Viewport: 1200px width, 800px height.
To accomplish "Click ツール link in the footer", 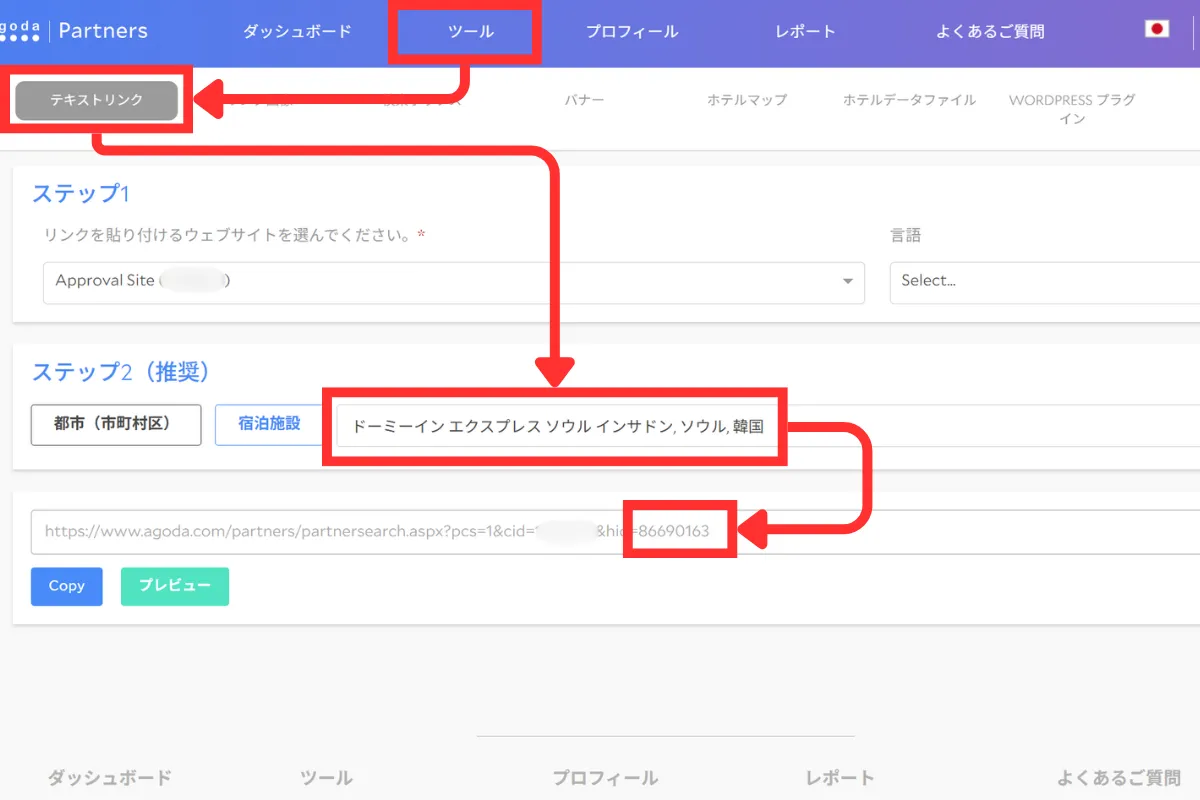I will (326, 777).
